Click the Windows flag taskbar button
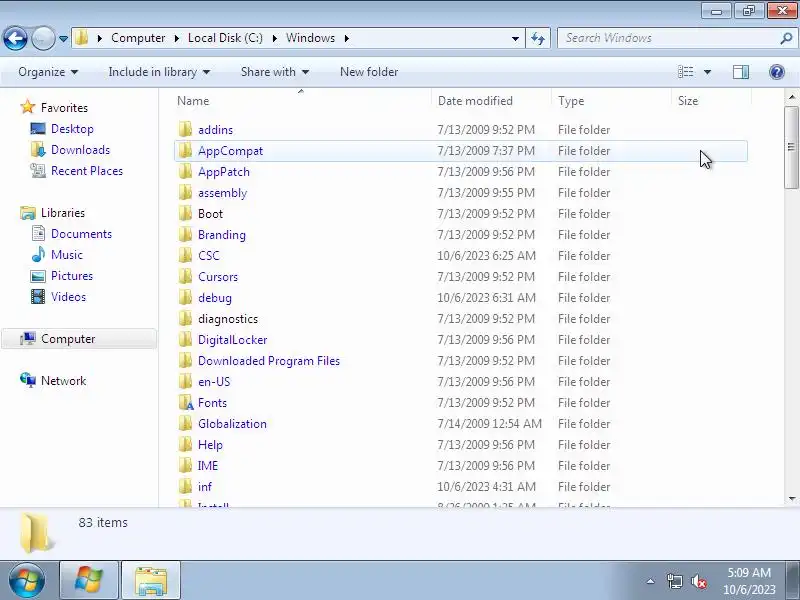The image size is (800, 600). click(x=89, y=580)
